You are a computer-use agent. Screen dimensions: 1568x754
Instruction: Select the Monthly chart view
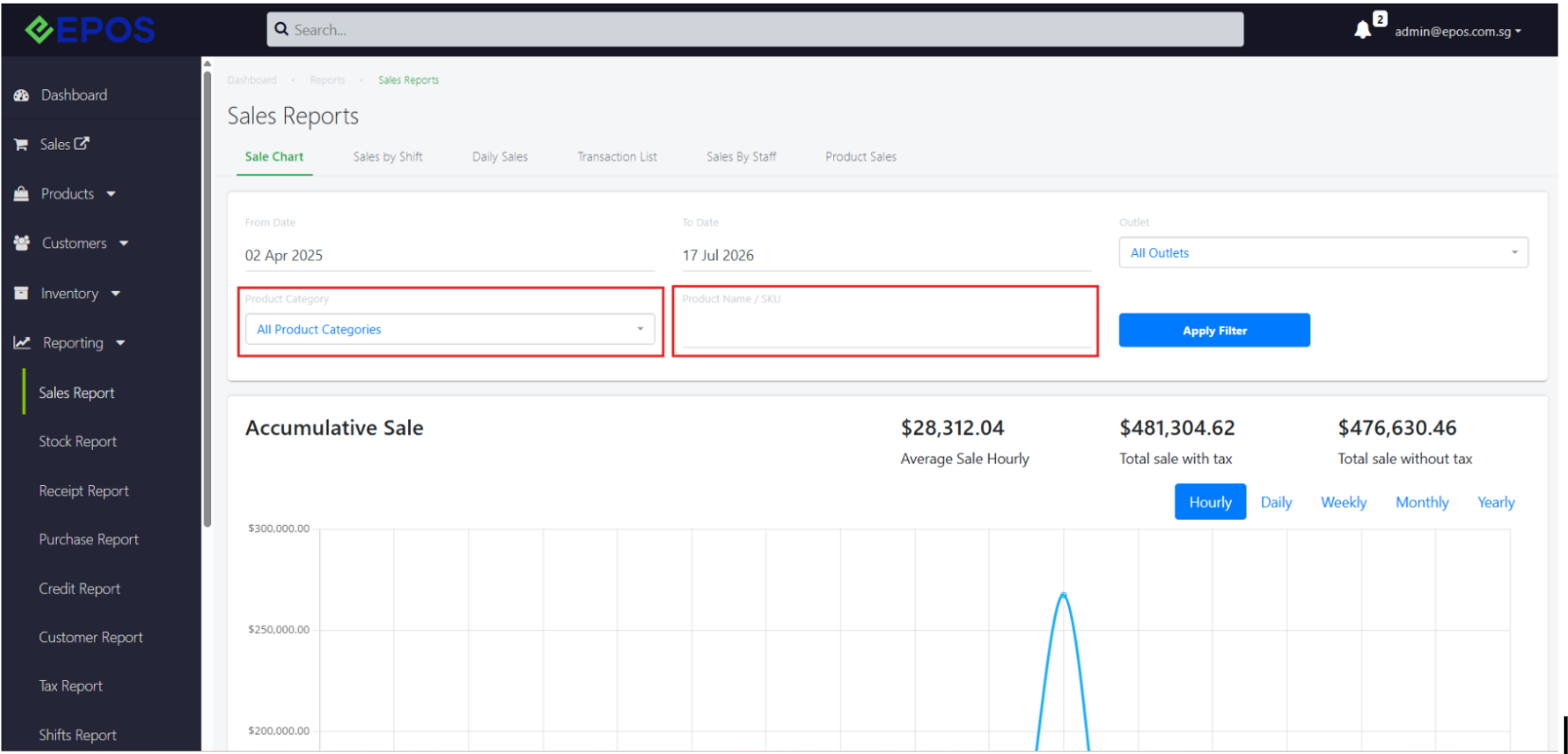(1422, 502)
